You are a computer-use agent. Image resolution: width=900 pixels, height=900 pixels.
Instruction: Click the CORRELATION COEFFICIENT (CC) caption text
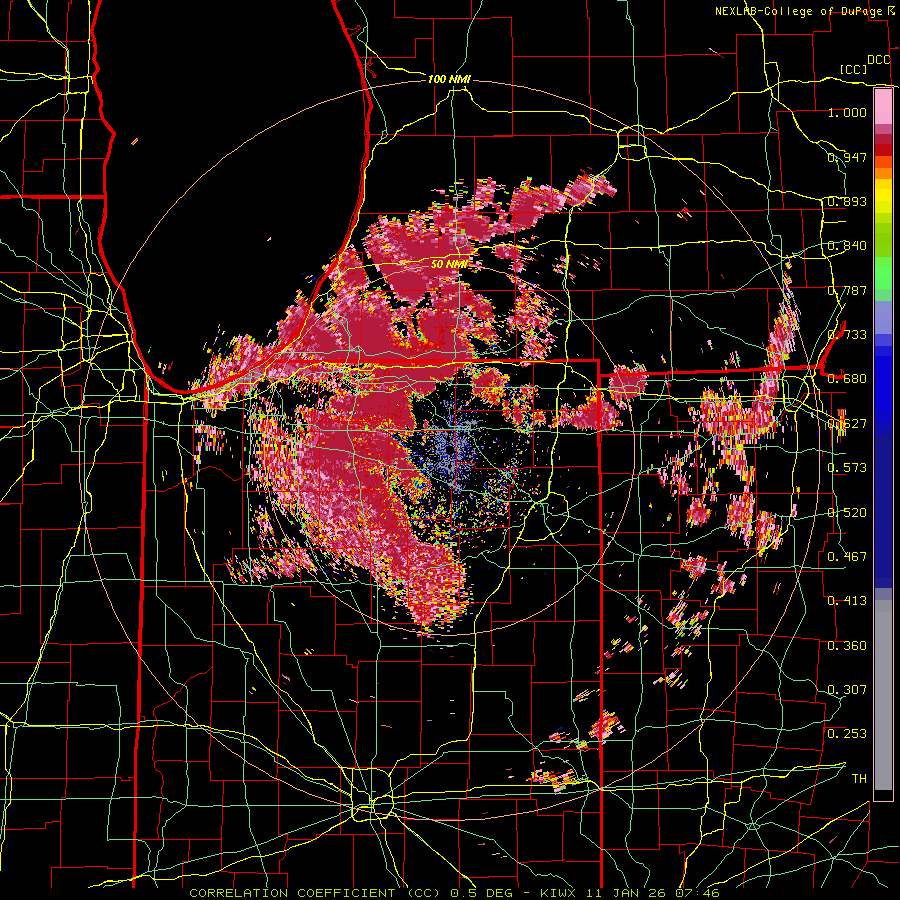(x=315, y=893)
